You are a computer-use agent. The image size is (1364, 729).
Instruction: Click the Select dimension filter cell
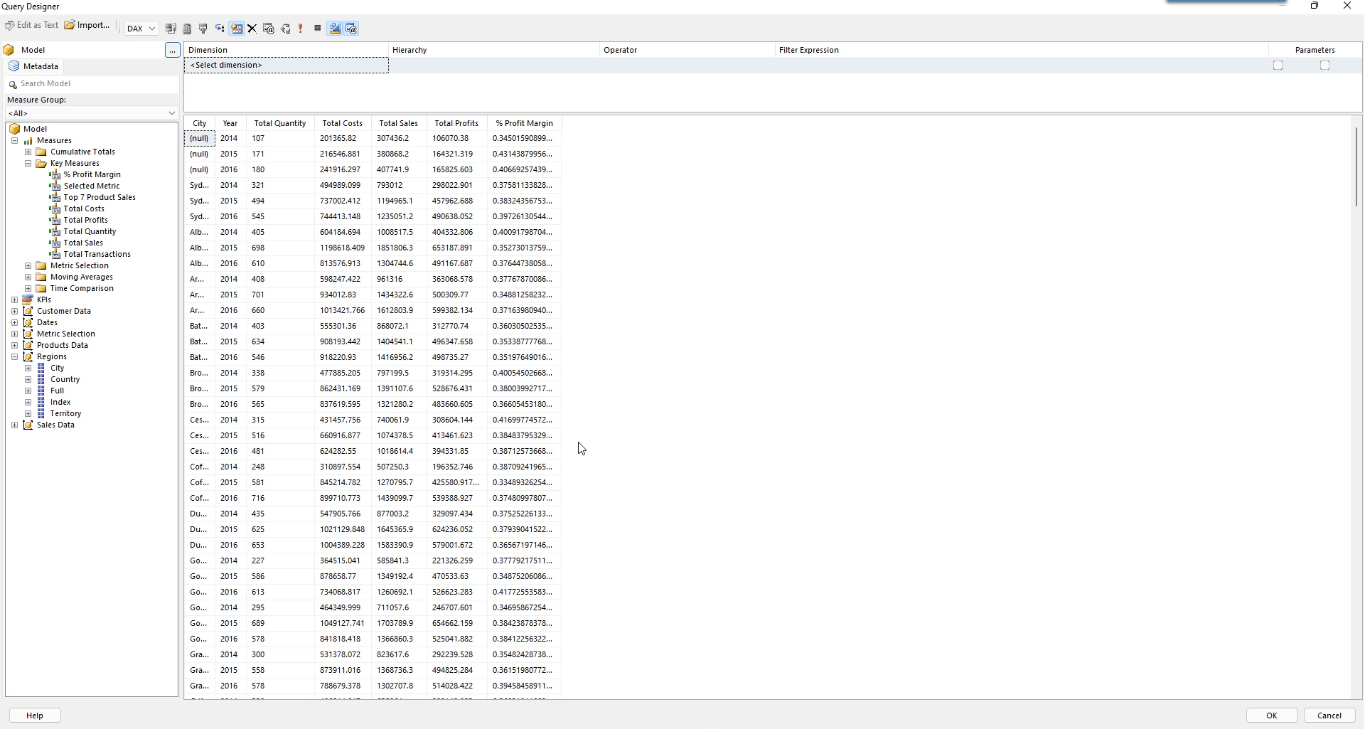(x=286, y=65)
